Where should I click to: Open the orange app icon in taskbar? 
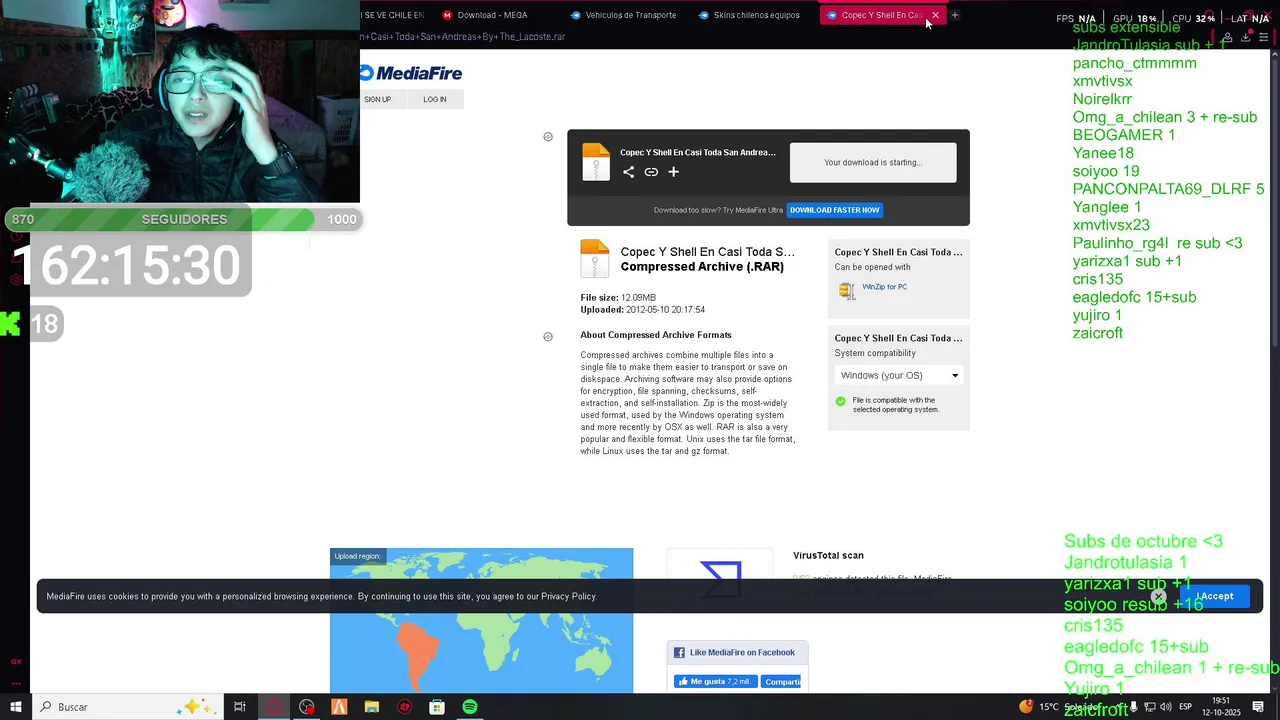tap(339, 707)
